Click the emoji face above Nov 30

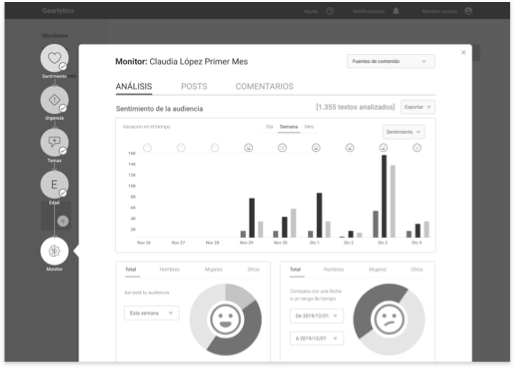point(282,148)
